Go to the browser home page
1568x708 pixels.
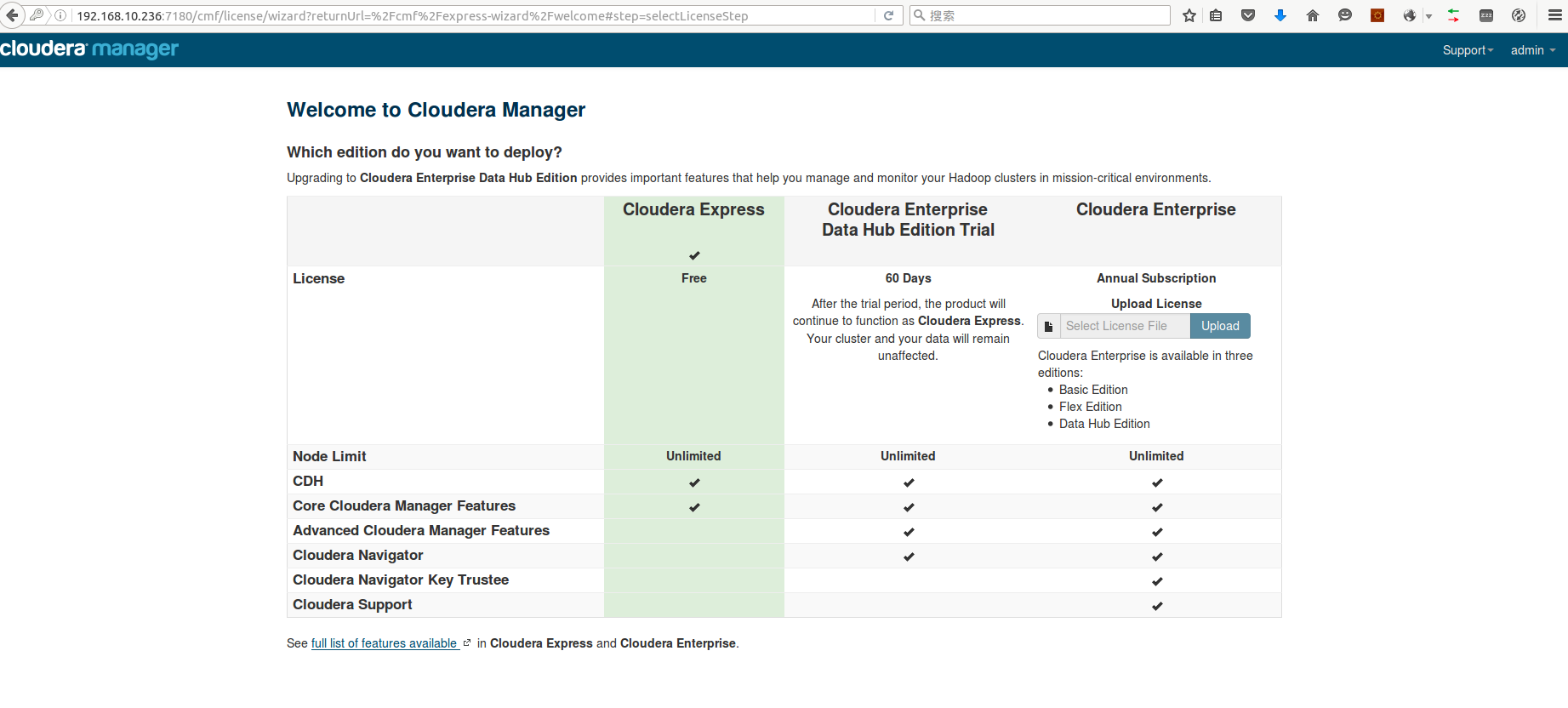coord(1313,15)
